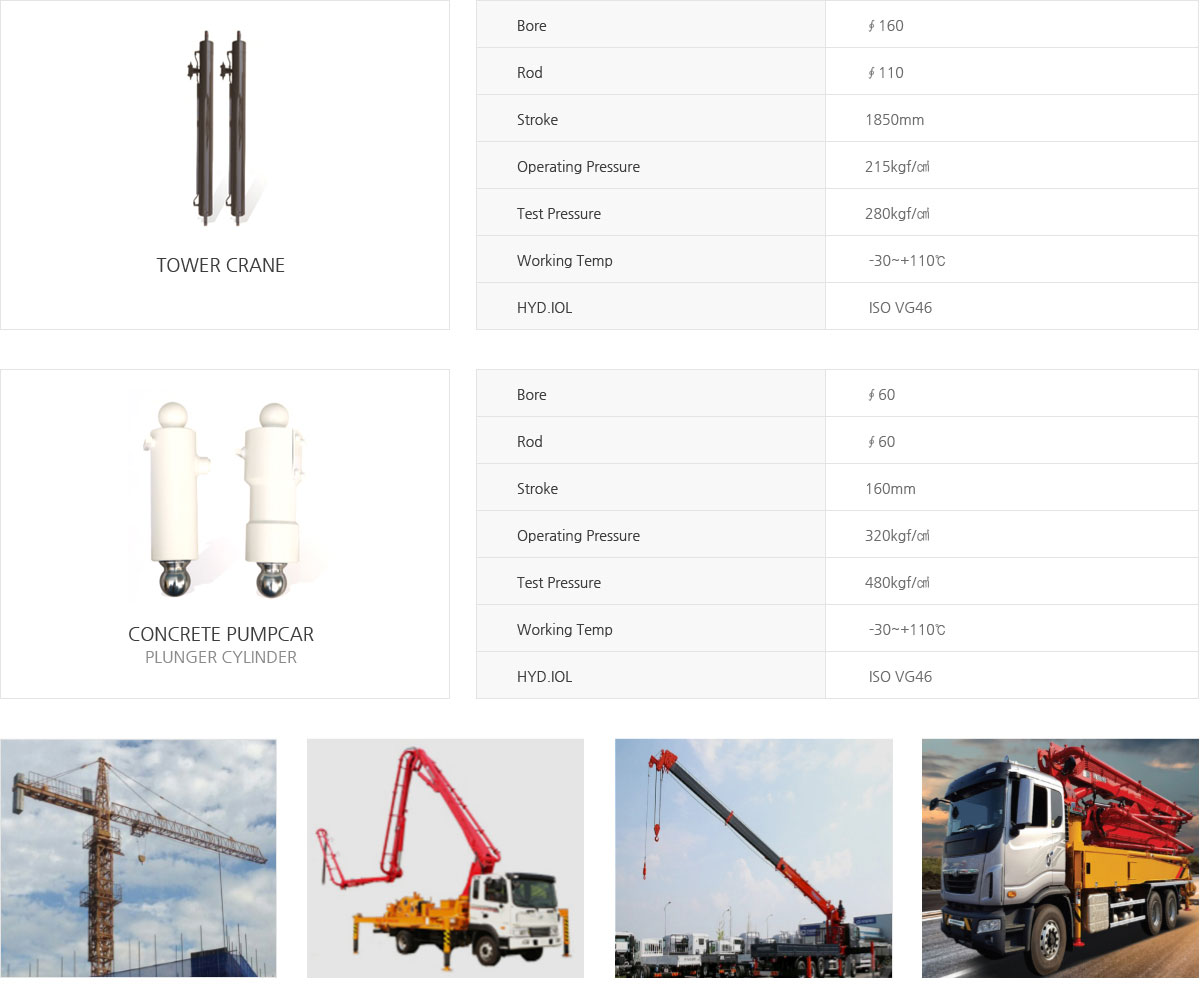Click Concrete Pumpcar oil value "ISO VG46"
This screenshot has height=1001, width=1200.
[x=900, y=676]
